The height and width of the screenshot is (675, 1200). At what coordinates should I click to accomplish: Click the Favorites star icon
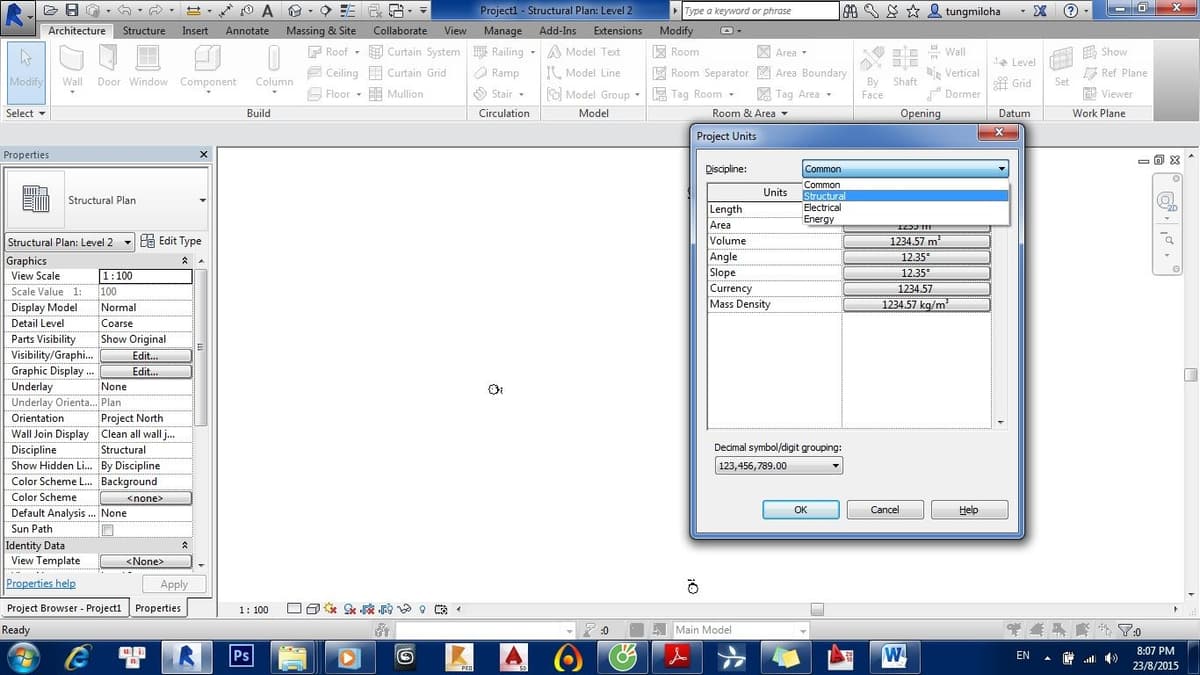913,10
